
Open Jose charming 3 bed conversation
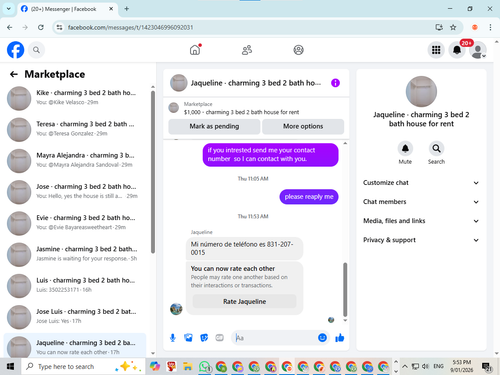(75, 192)
